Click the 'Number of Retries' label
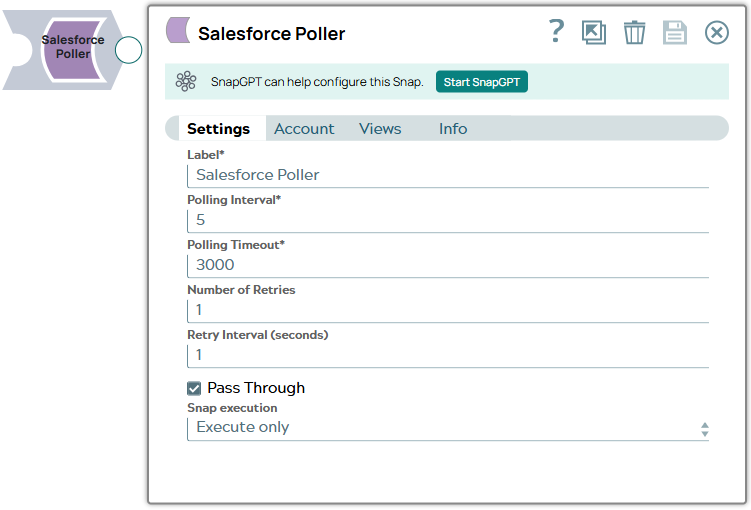This screenshot has width=751, height=510. [241, 290]
